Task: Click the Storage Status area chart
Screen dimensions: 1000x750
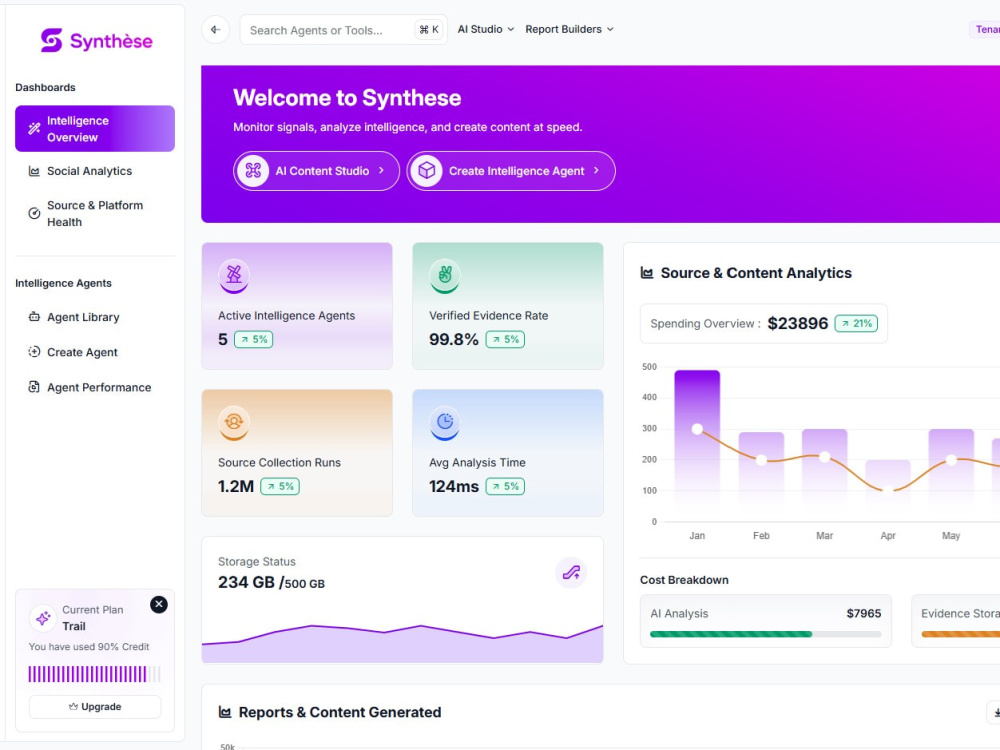Action: [402, 643]
